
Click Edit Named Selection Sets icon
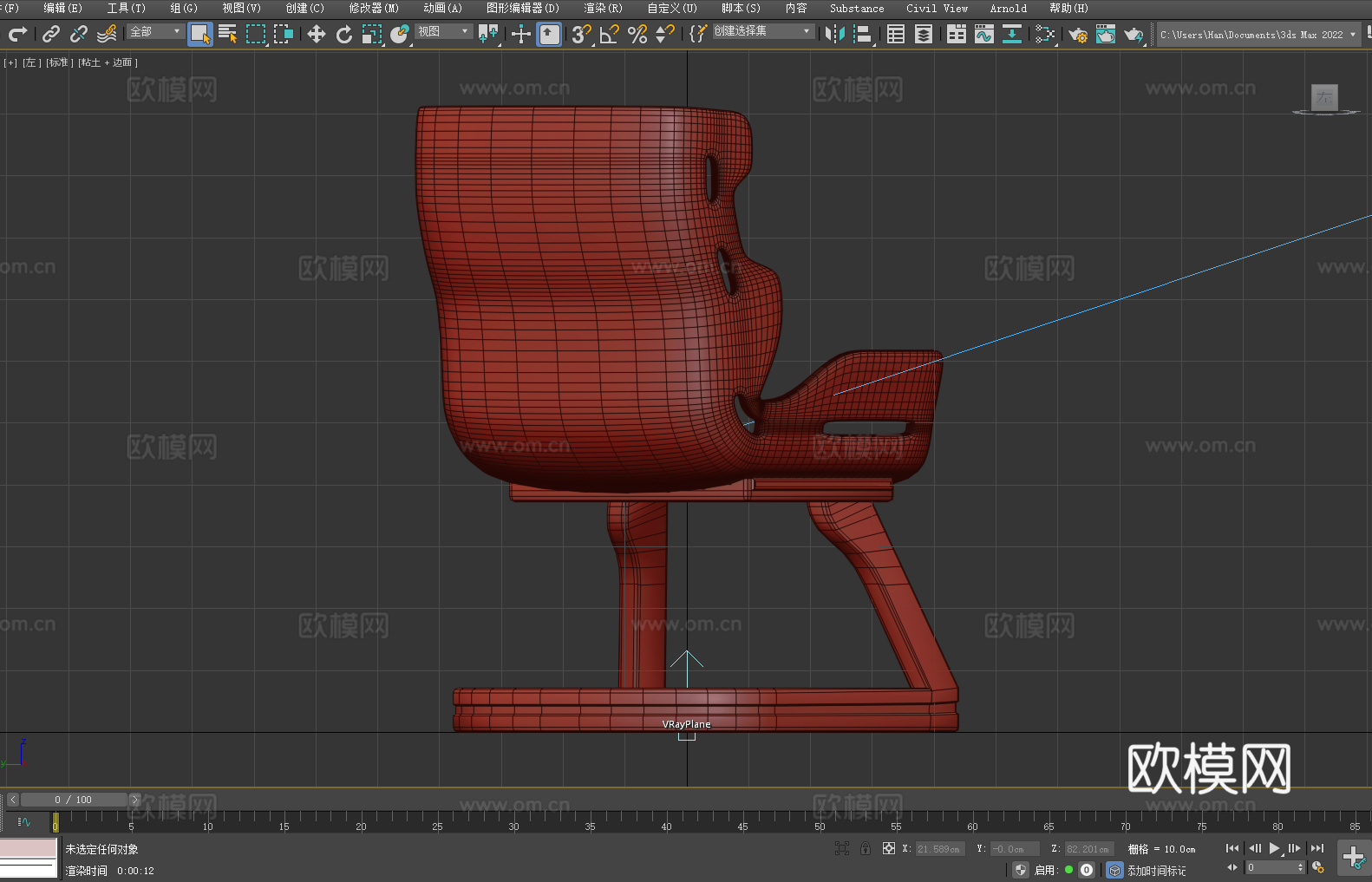pyautogui.click(x=698, y=34)
